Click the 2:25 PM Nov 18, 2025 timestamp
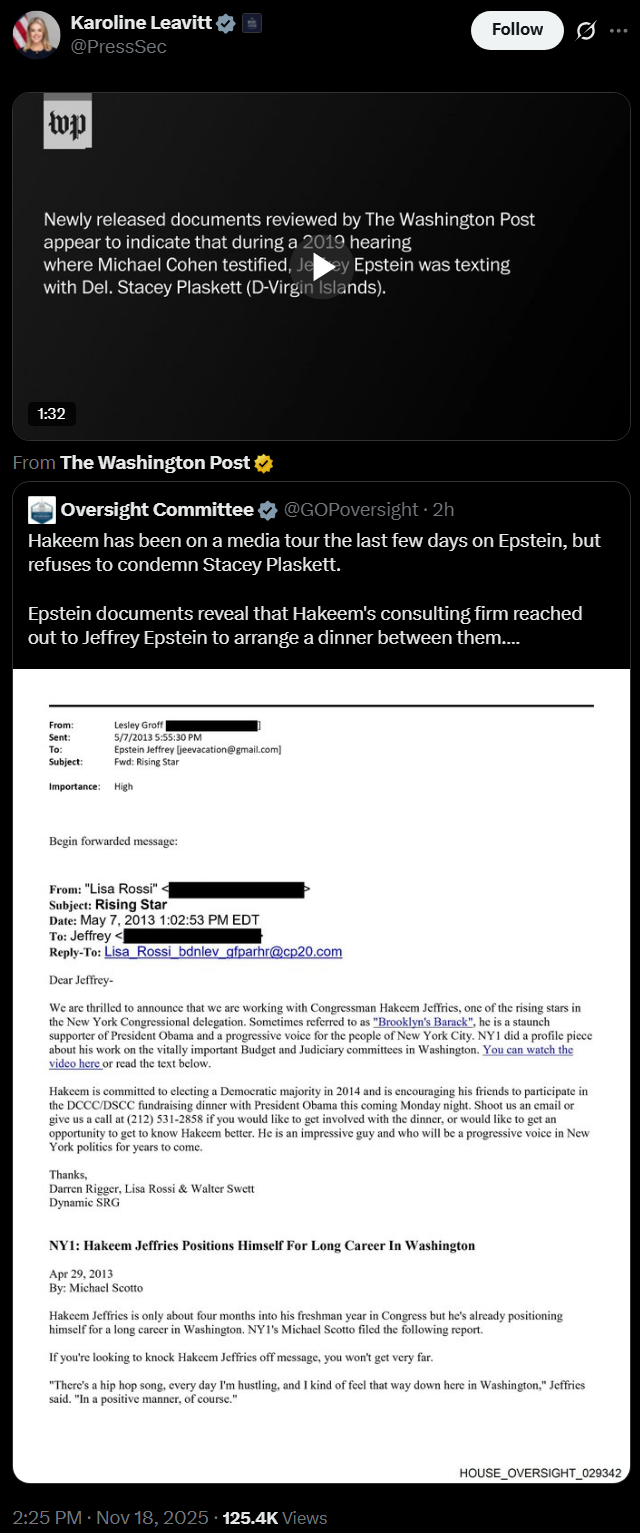Screen dimensions: 640x1533 click(107, 1518)
